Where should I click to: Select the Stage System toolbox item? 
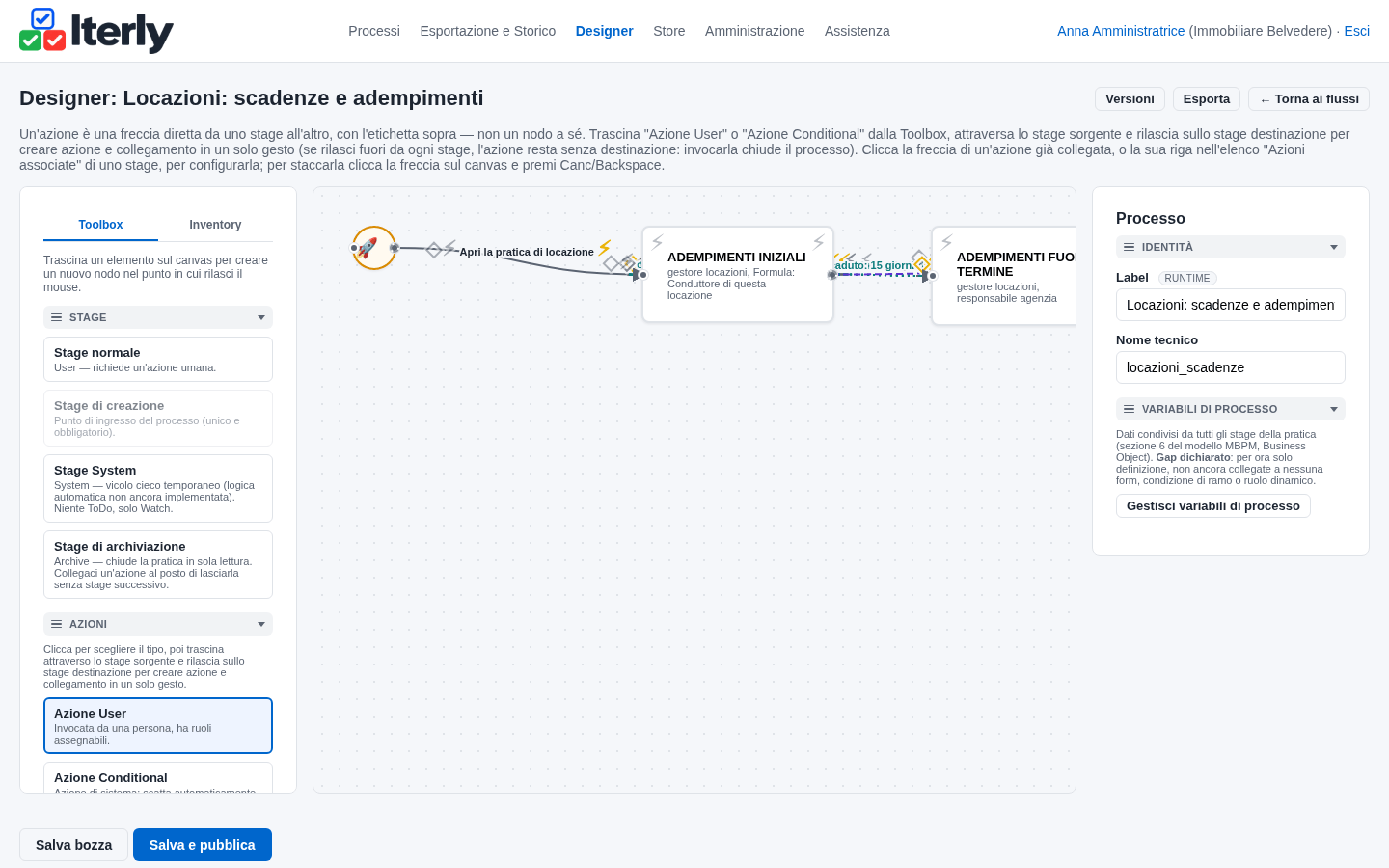(x=158, y=488)
